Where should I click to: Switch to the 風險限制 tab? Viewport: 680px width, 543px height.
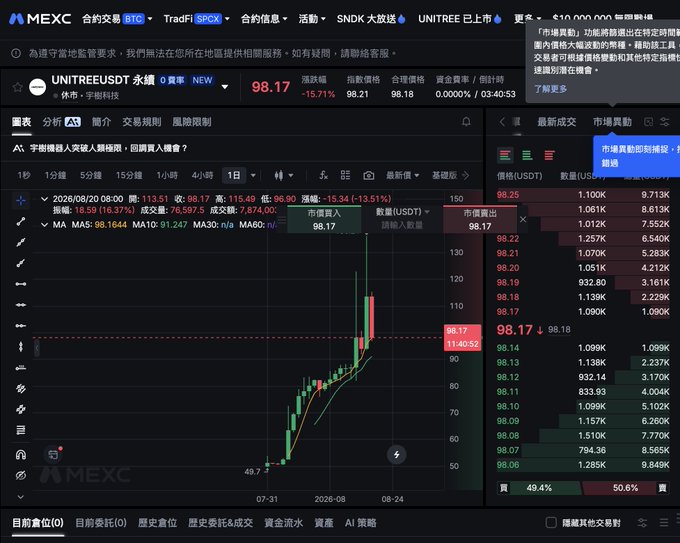(x=192, y=122)
